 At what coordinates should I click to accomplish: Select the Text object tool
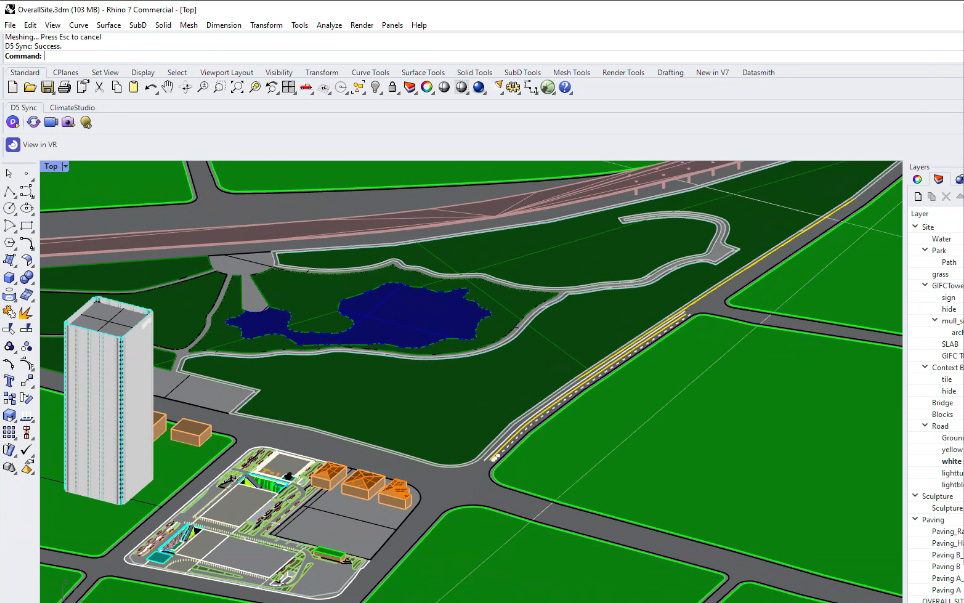pyautogui.click(x=9, y=380)
